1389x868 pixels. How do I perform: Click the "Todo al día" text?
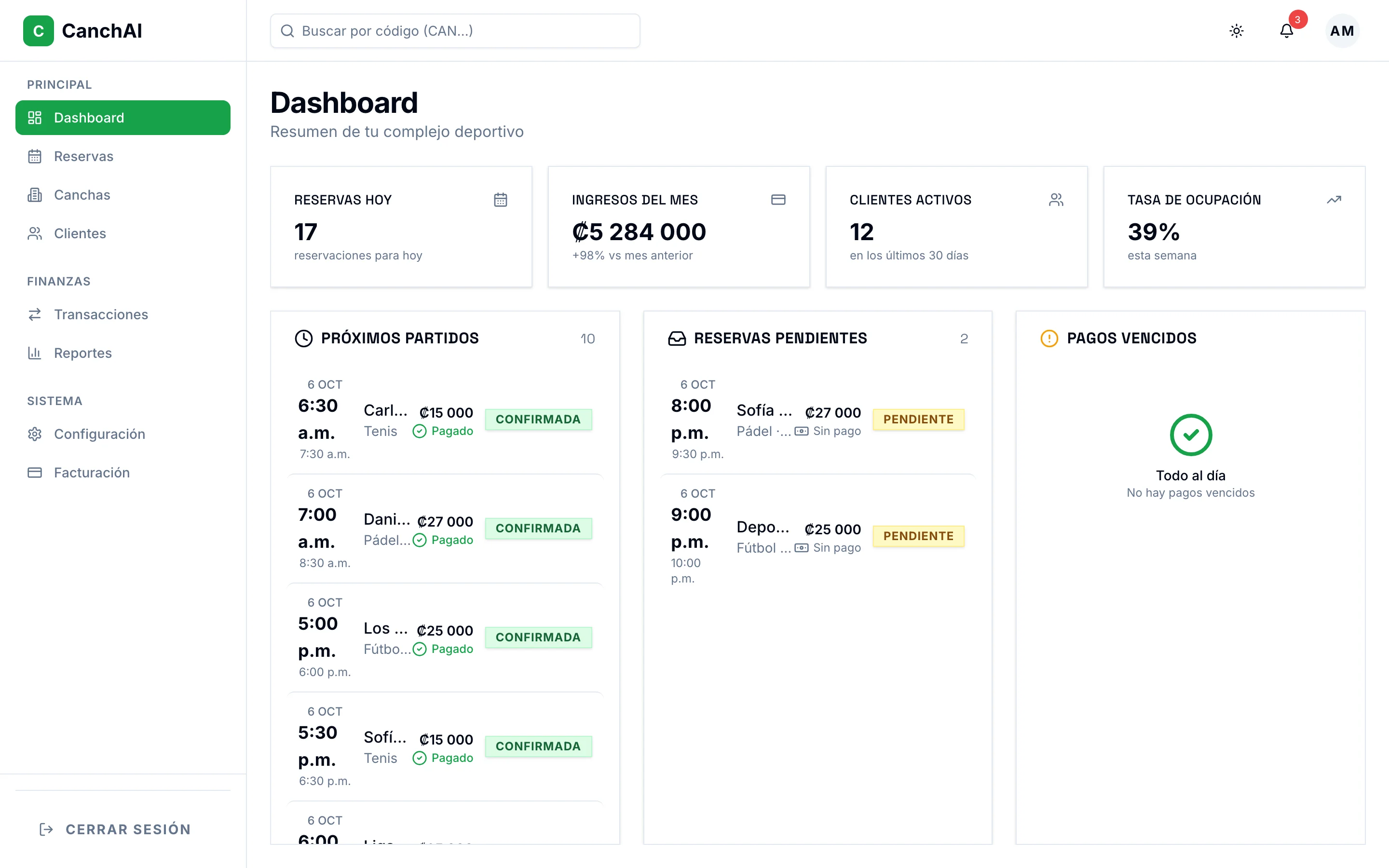click(x=1190, y=475)
